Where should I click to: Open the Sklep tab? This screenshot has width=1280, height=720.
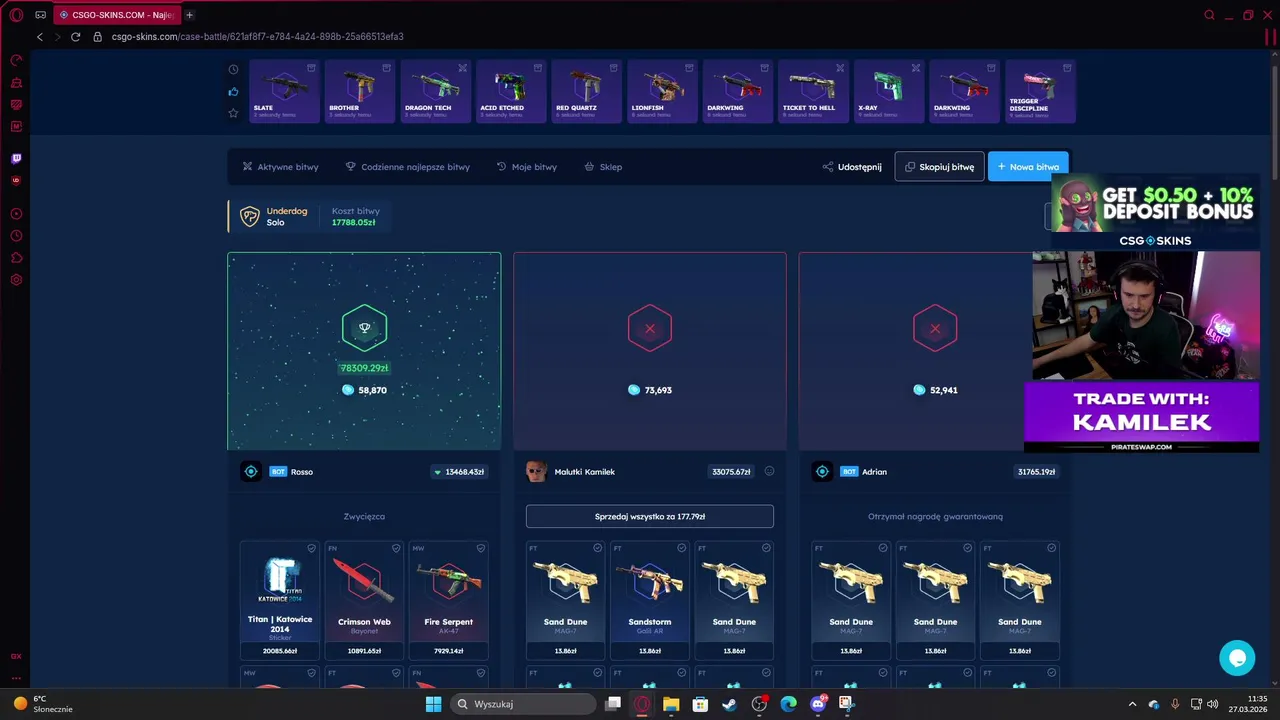[x=603, y=167]
